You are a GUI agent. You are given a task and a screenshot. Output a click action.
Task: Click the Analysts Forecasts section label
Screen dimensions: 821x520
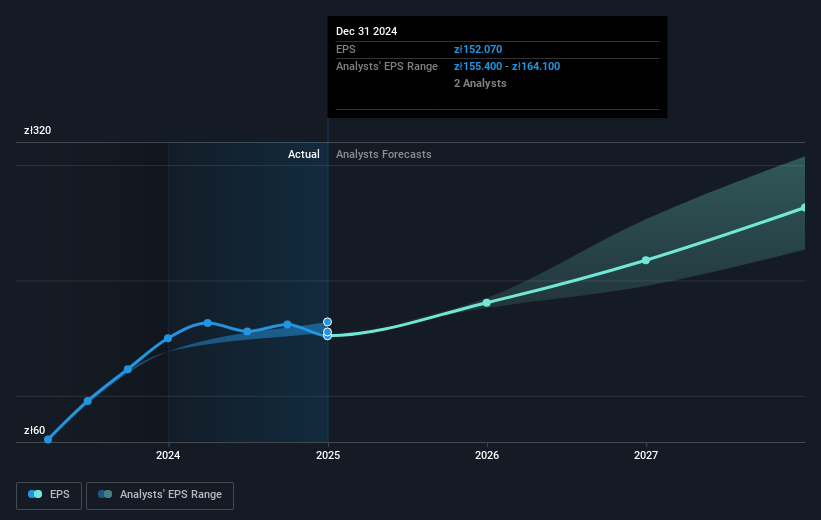coord(384,154)
